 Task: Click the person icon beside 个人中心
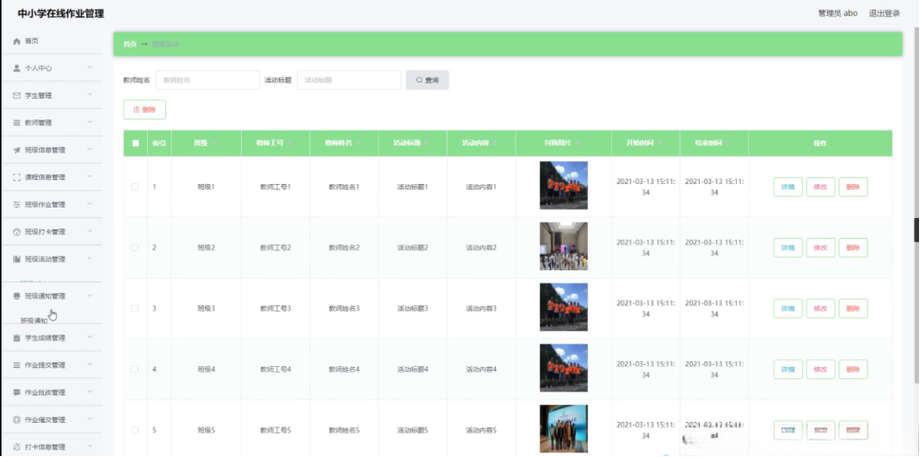(16, 68)
